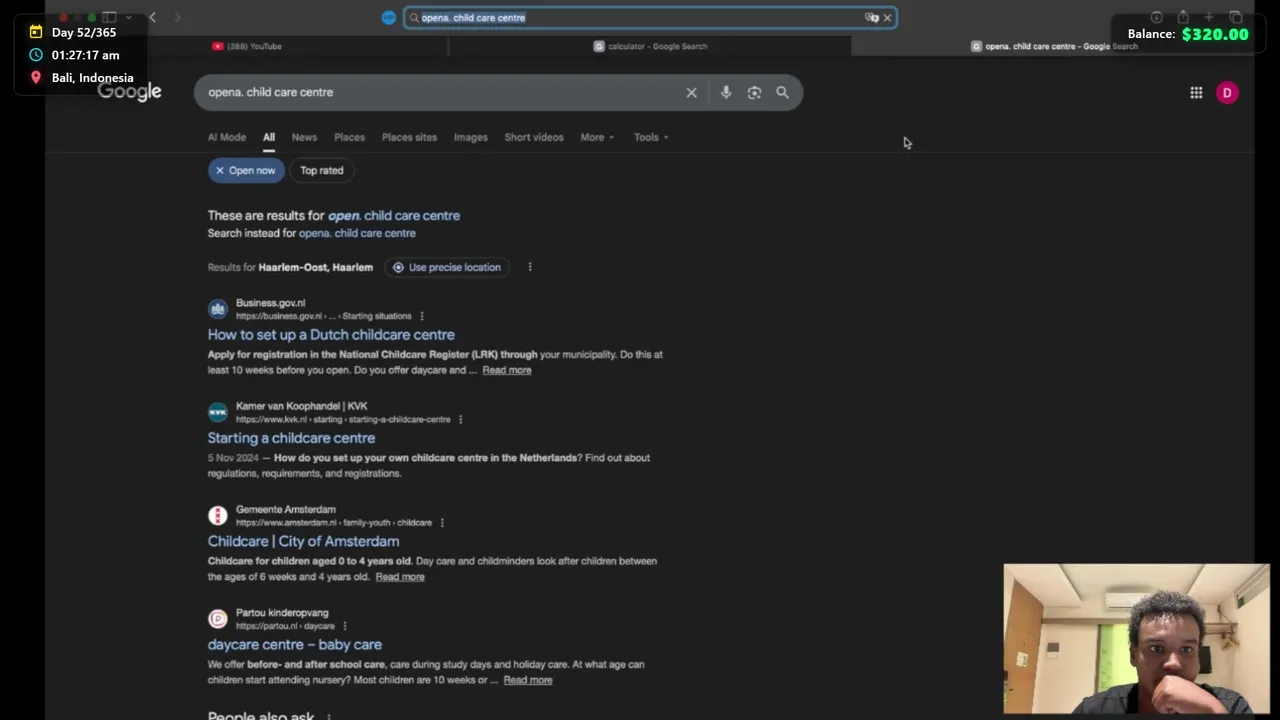1280x720 pixels.
Task: Click Read more under Amsterdam result
Action: (x=400, y=577)
